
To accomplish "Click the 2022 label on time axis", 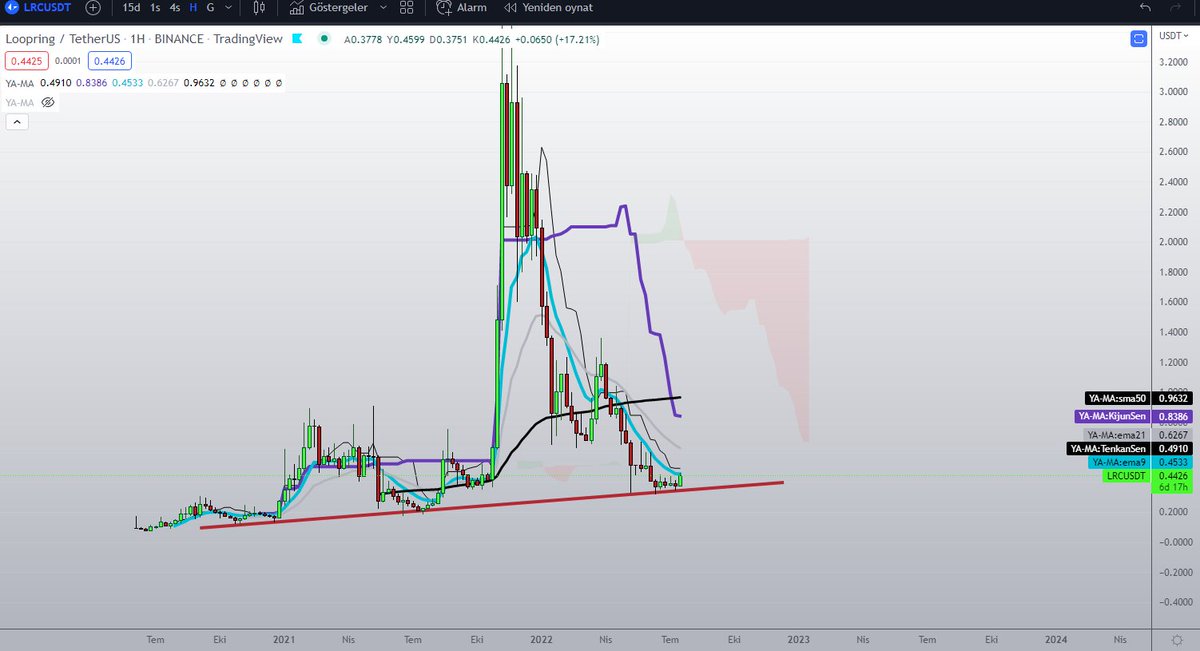I will 541,638.
